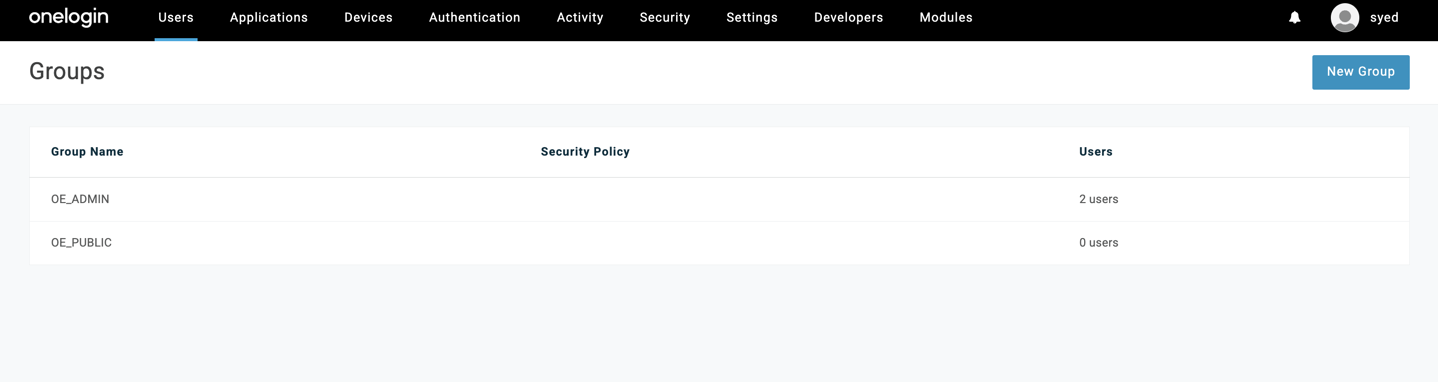Click the Security Policy column header
Screen dimensions: 1439x382
(585, 152)
